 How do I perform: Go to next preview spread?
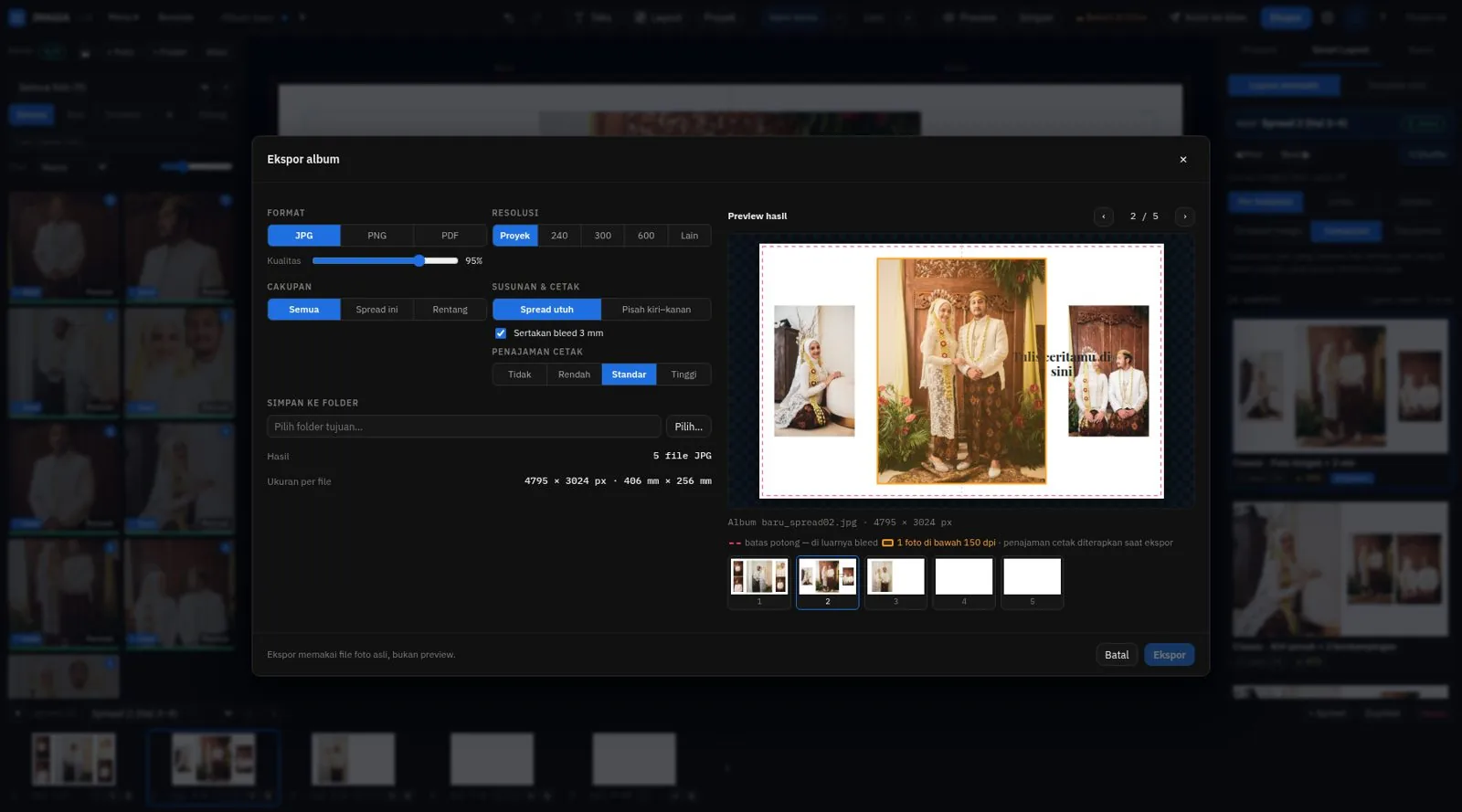tap(1185, 216)
